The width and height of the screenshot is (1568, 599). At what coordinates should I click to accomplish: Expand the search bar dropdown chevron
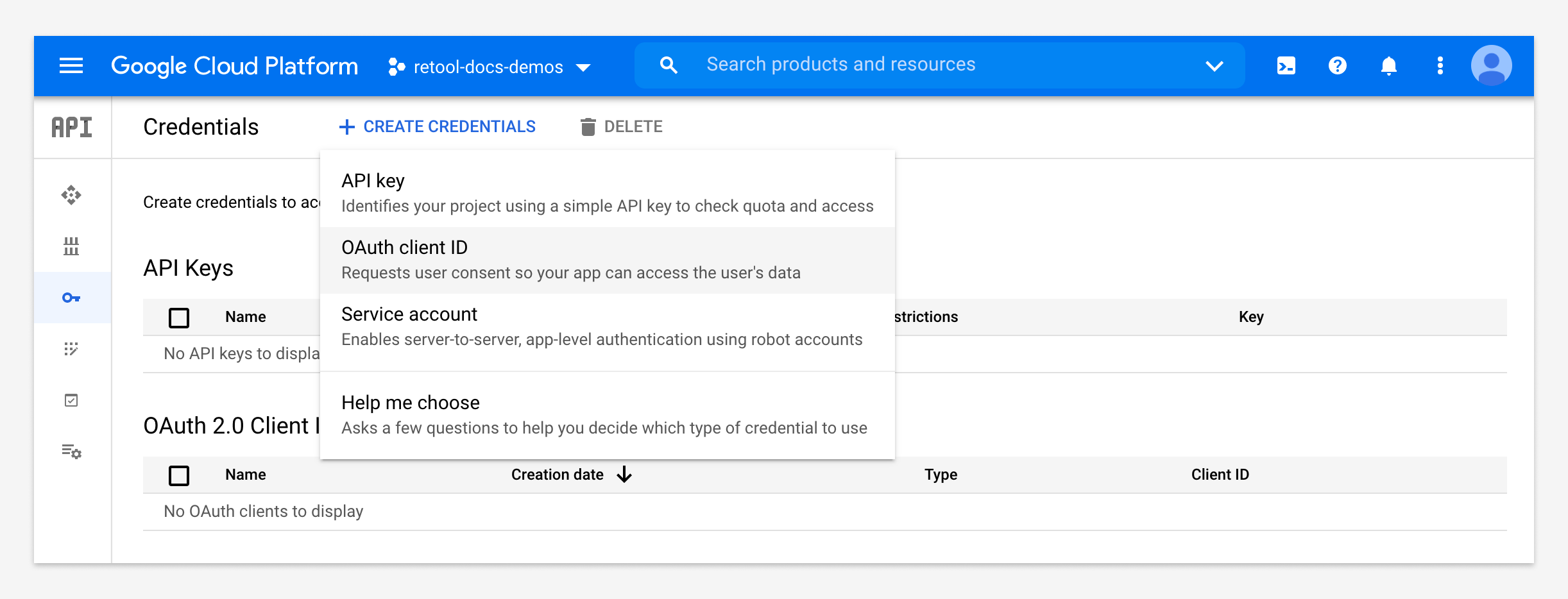point(1214,65)
